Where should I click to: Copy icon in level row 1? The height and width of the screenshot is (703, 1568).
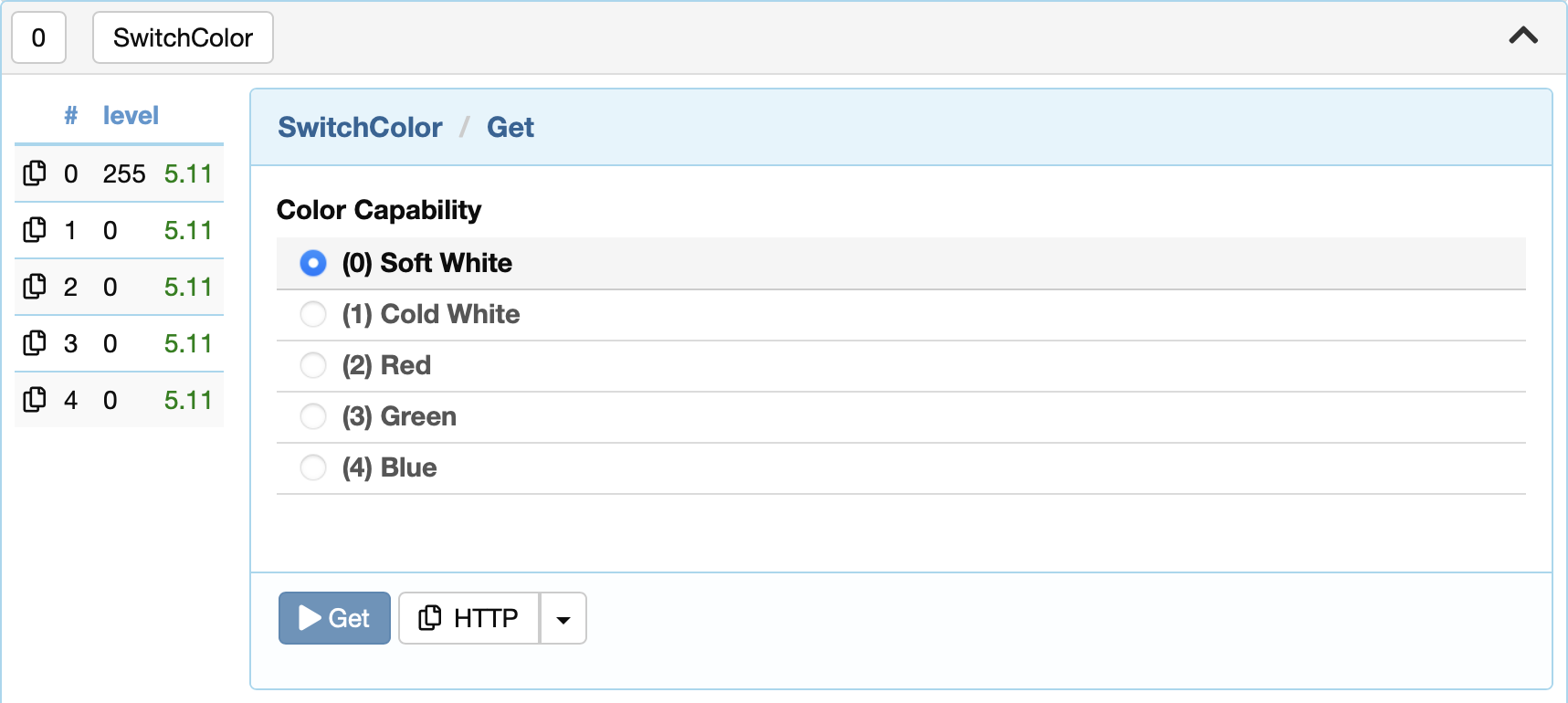(35, 230)
